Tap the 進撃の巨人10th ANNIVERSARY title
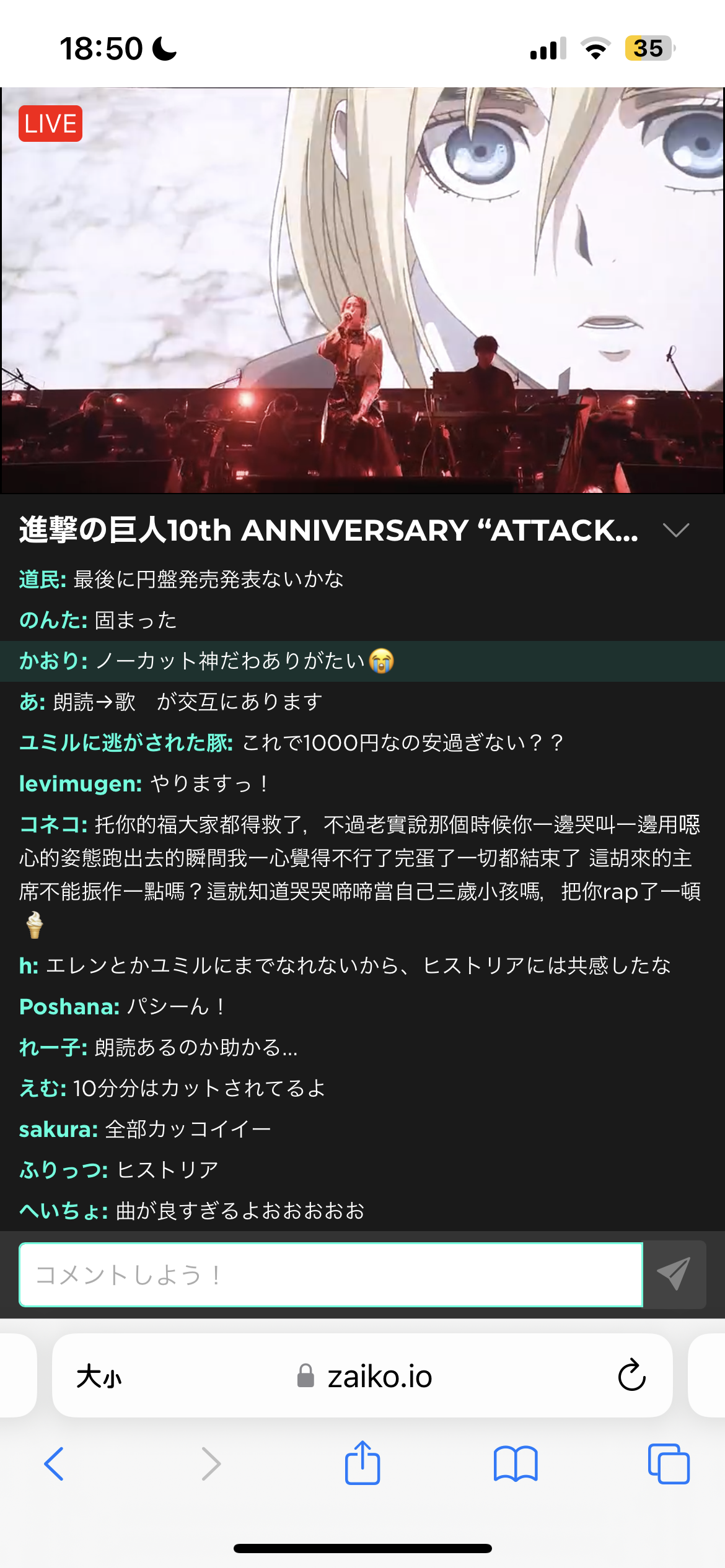 pos(328,530)
